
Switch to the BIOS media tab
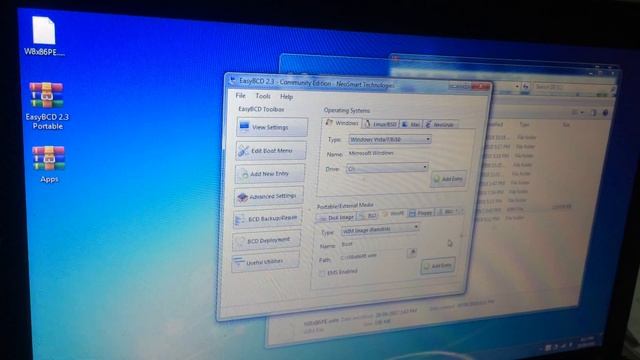445,212
